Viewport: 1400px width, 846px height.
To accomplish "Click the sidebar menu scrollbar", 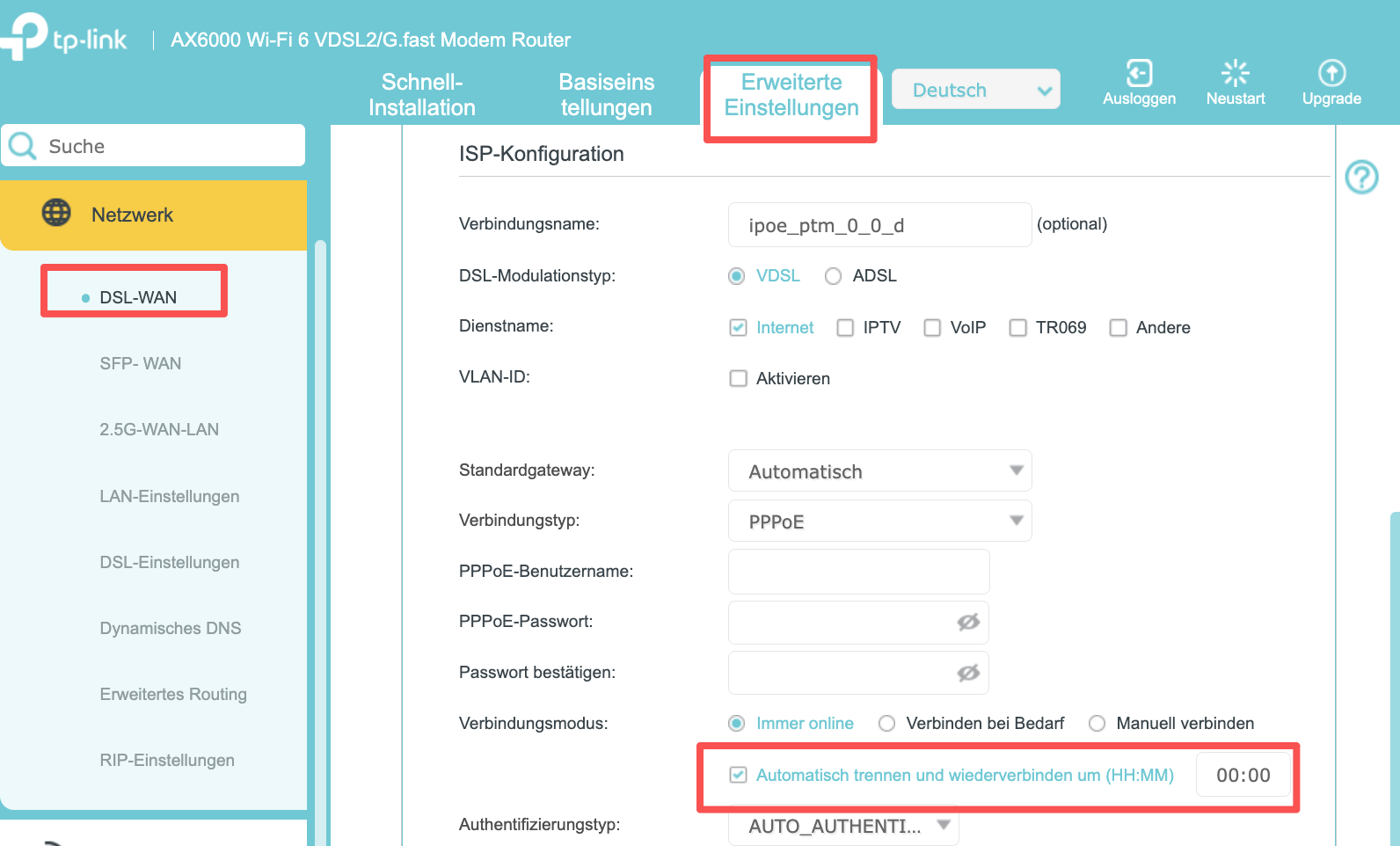I will pos(320,543).
